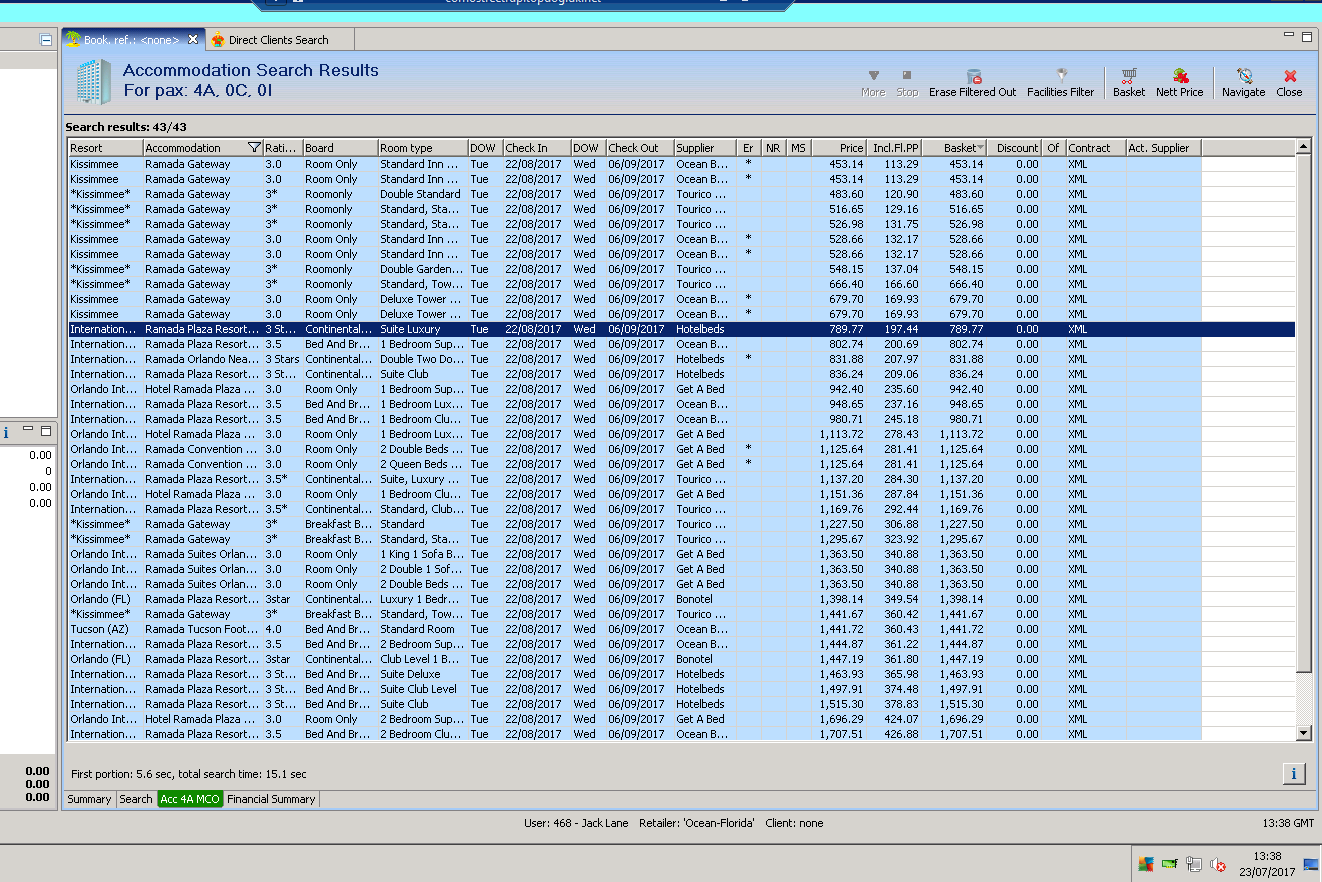The image size is (1322, 882).
Task: Click the network connection computer tray icon
Action: 1194,864
